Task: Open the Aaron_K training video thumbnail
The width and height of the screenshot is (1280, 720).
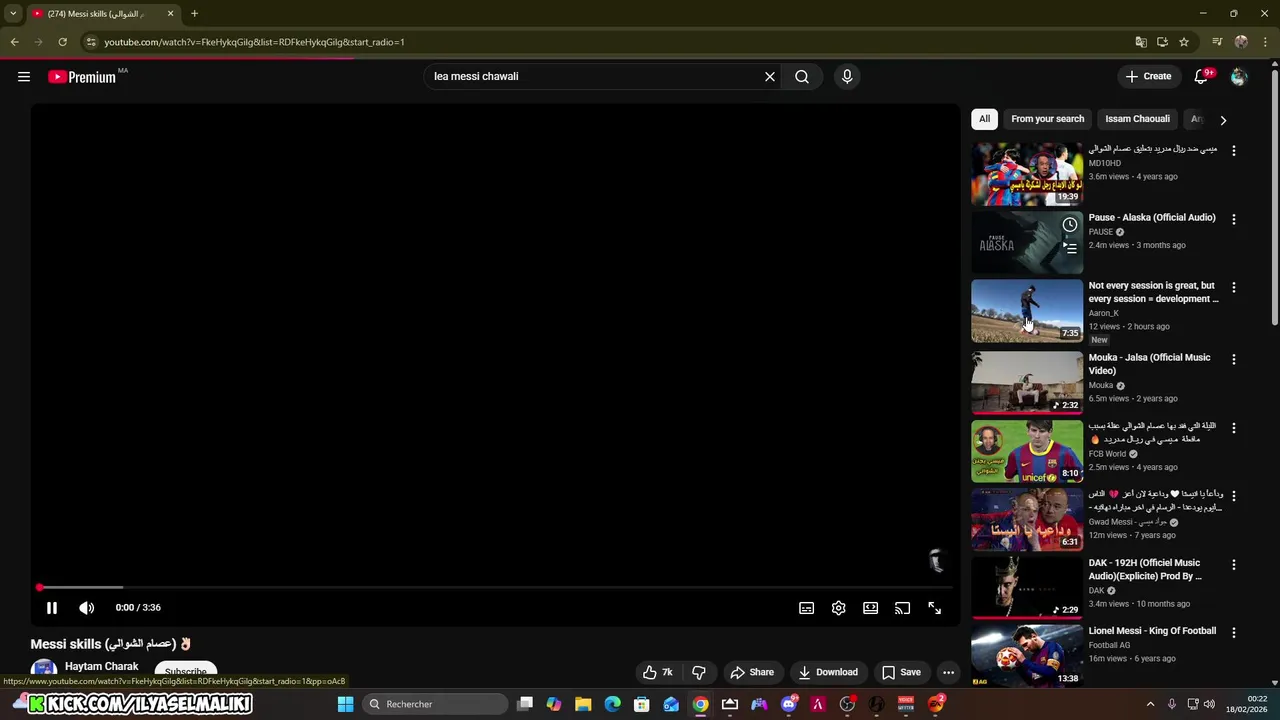Action: pos(1027,311)
